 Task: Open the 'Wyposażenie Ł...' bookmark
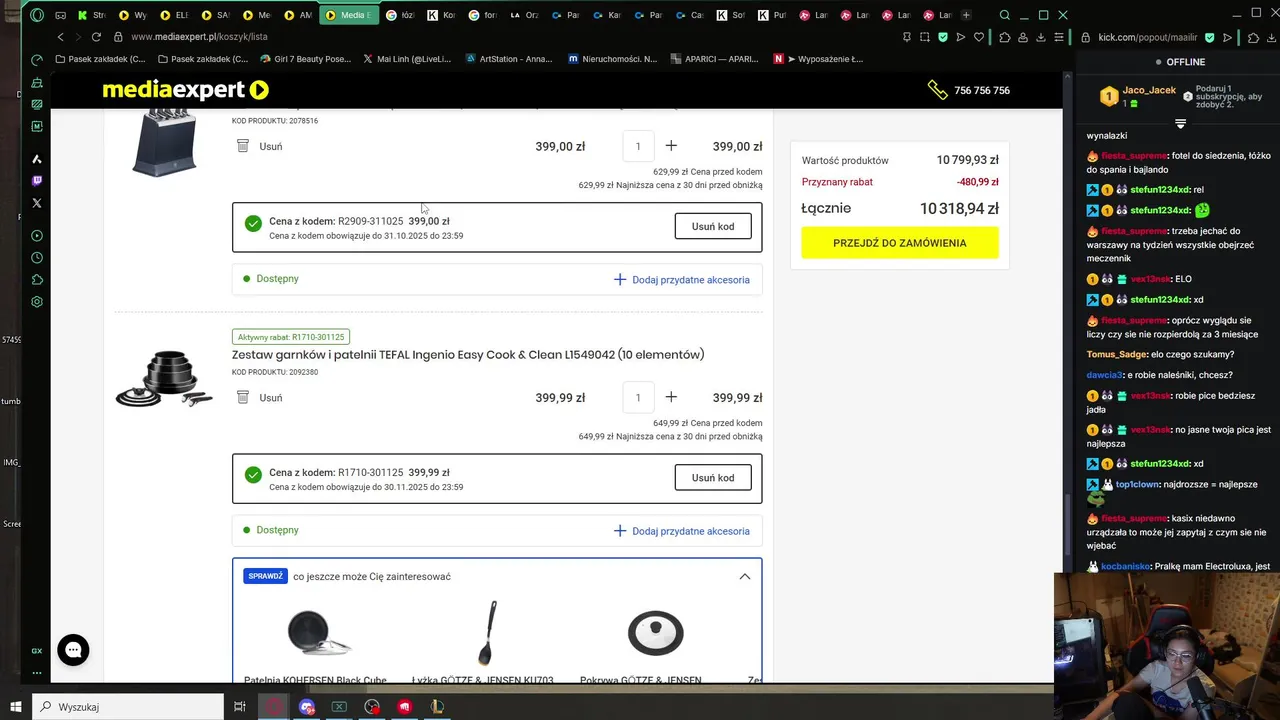[818, 59]
